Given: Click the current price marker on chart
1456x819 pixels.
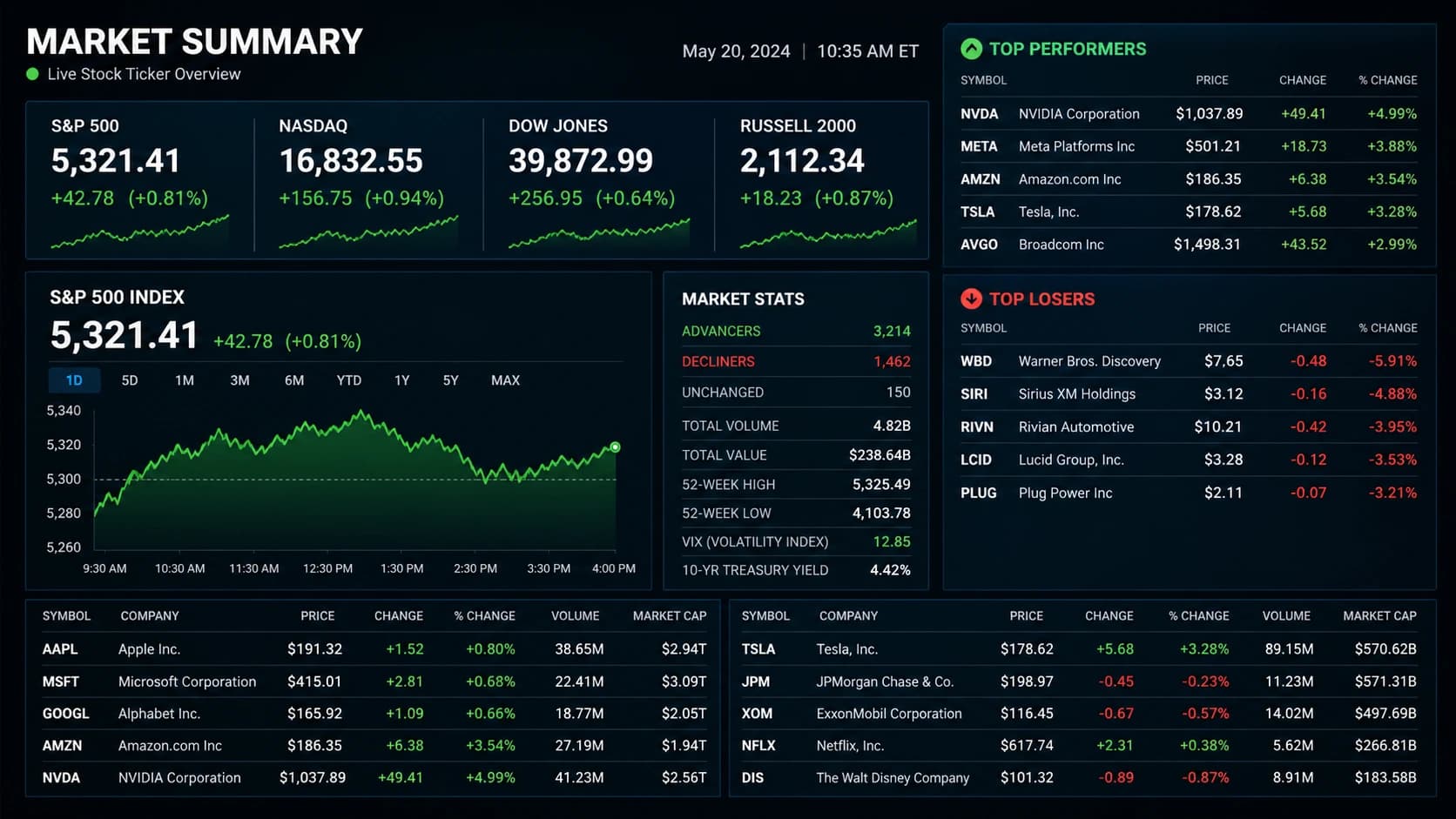Looking at the screenshot, I should click(615, 446).
